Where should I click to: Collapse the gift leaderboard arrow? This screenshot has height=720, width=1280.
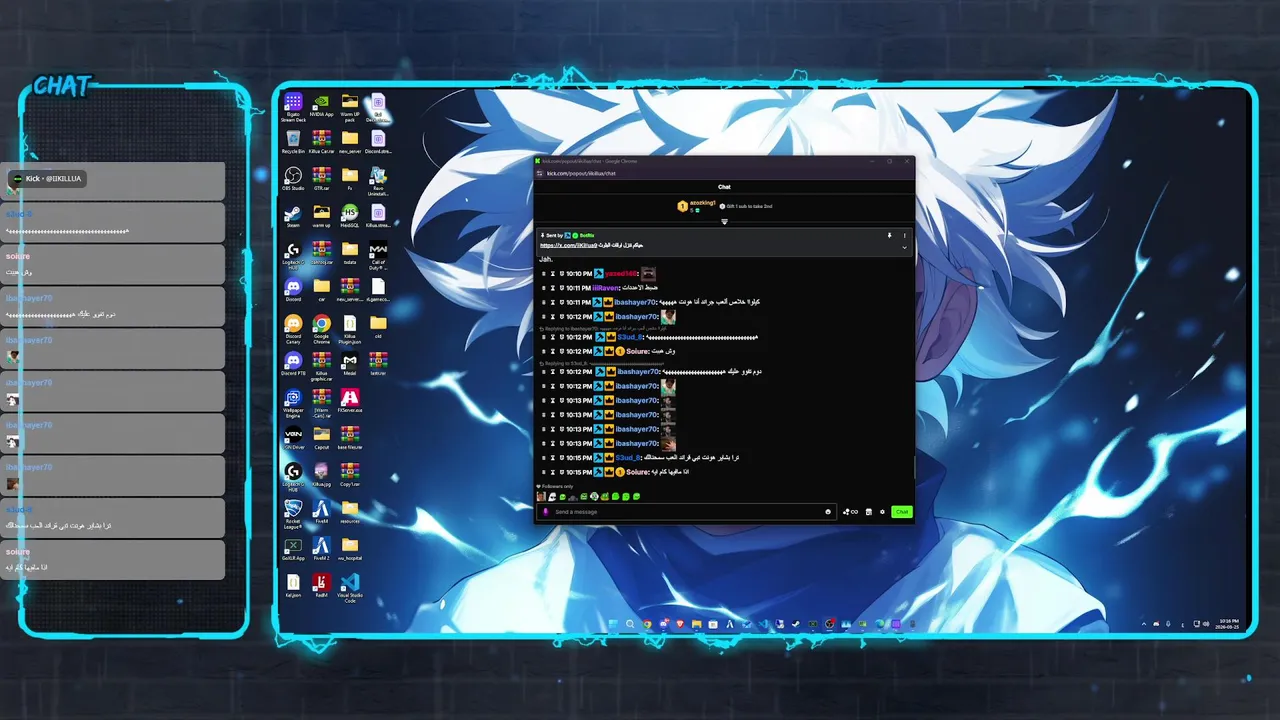click(x=724, y=222)
